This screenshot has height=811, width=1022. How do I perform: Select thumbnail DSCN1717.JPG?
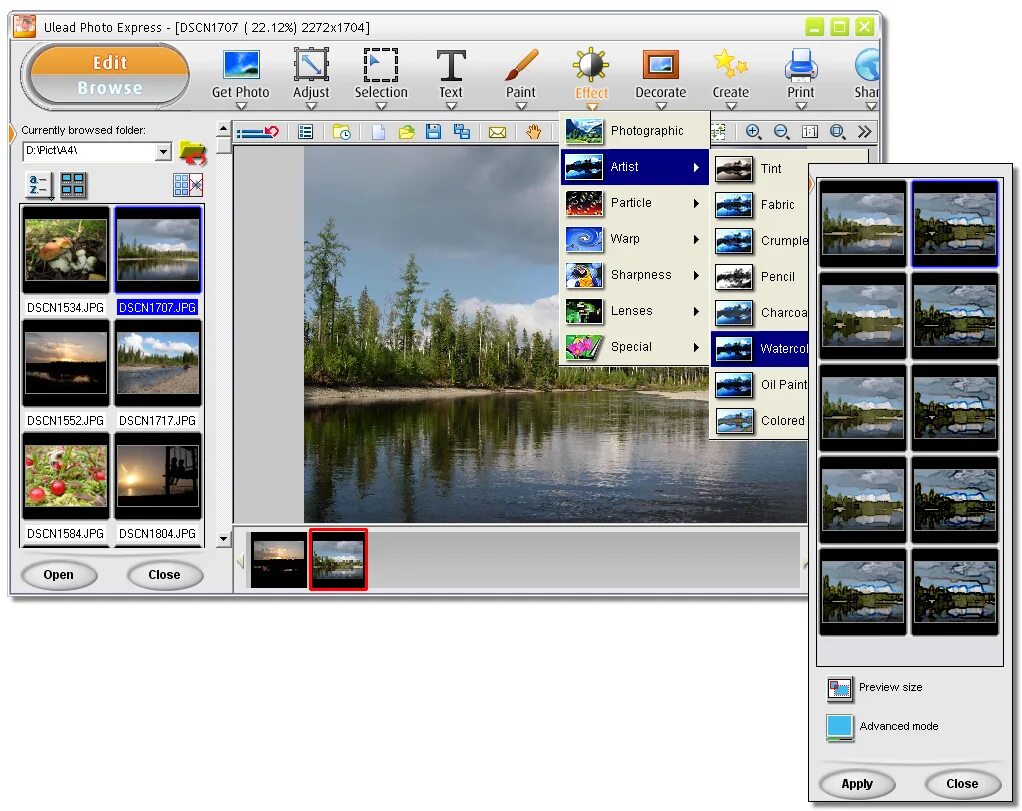[158, 363]
